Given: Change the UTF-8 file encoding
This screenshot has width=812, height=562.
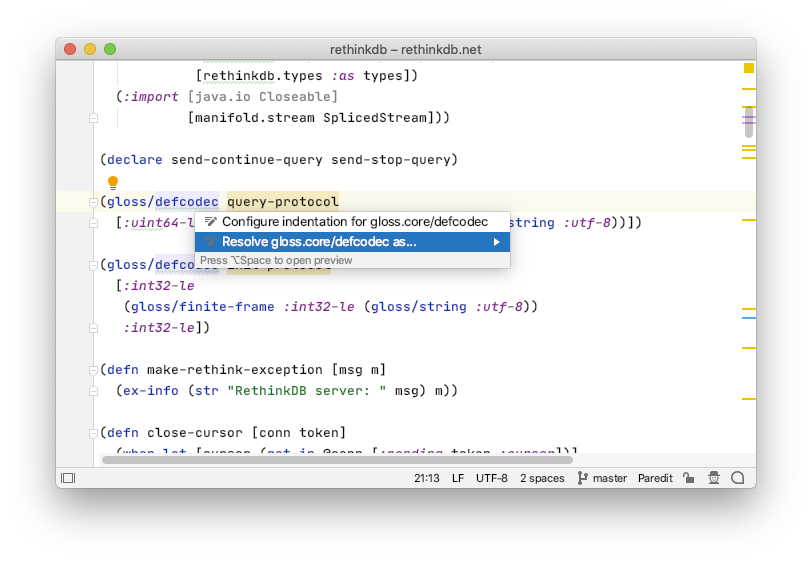Looking at the screenshot, I should pos(491,478).
